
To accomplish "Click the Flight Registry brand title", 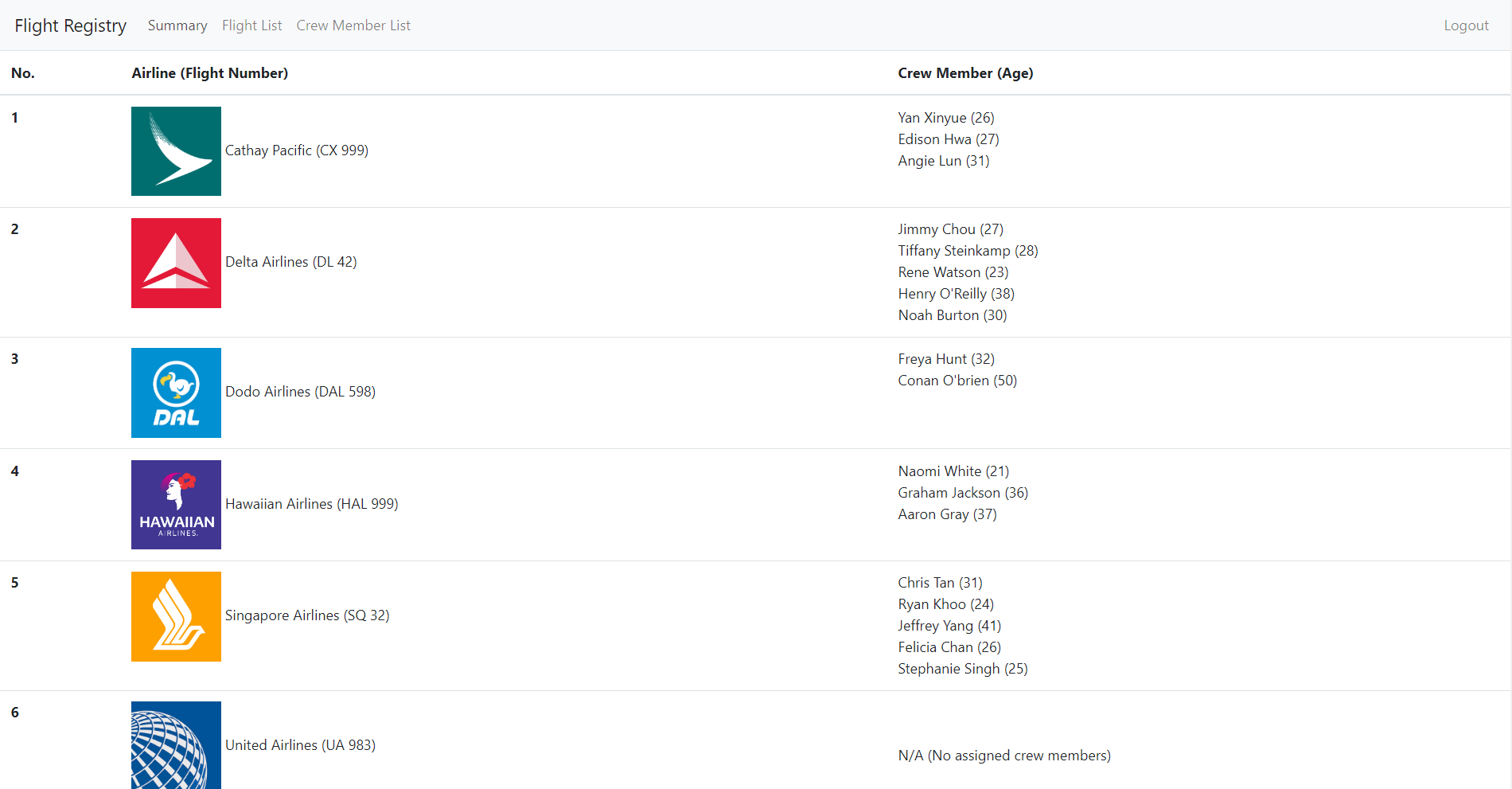I will [x=70, y=25].
